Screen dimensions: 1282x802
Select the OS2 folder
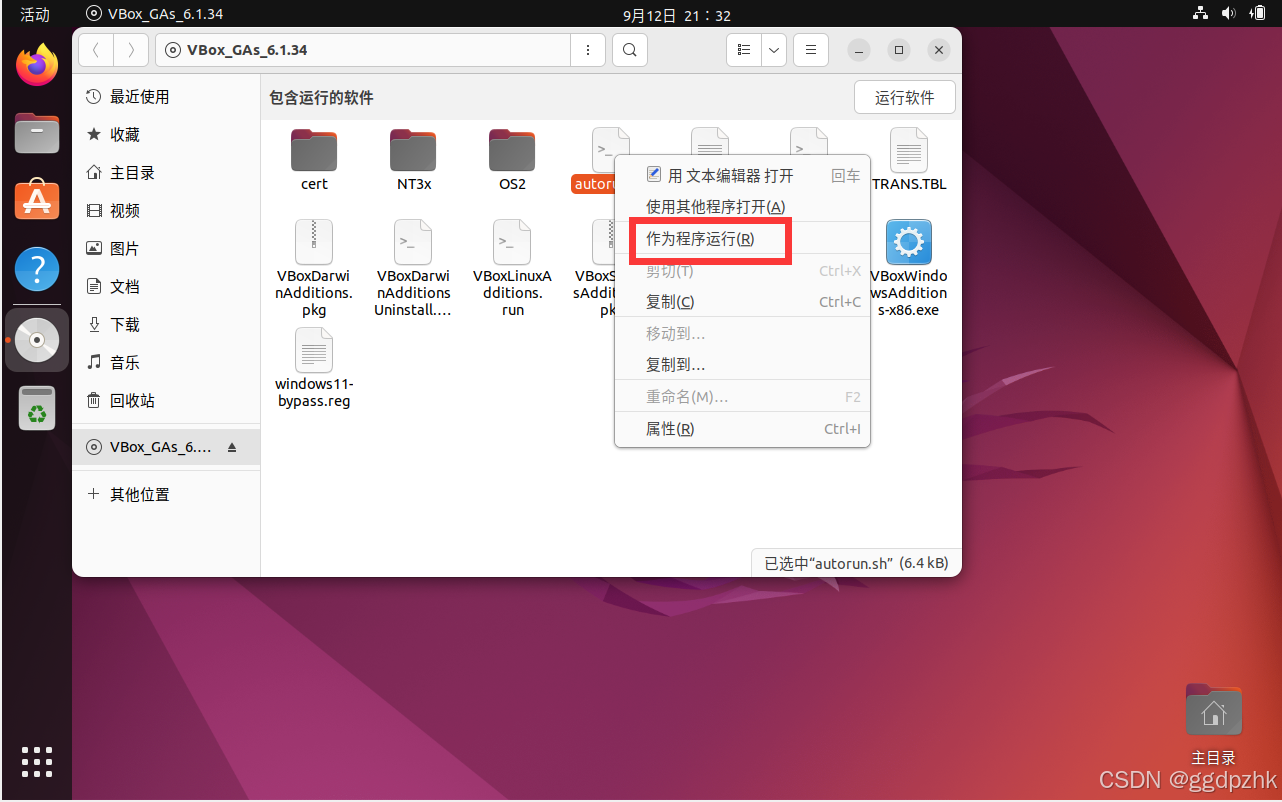coord(512,160)
